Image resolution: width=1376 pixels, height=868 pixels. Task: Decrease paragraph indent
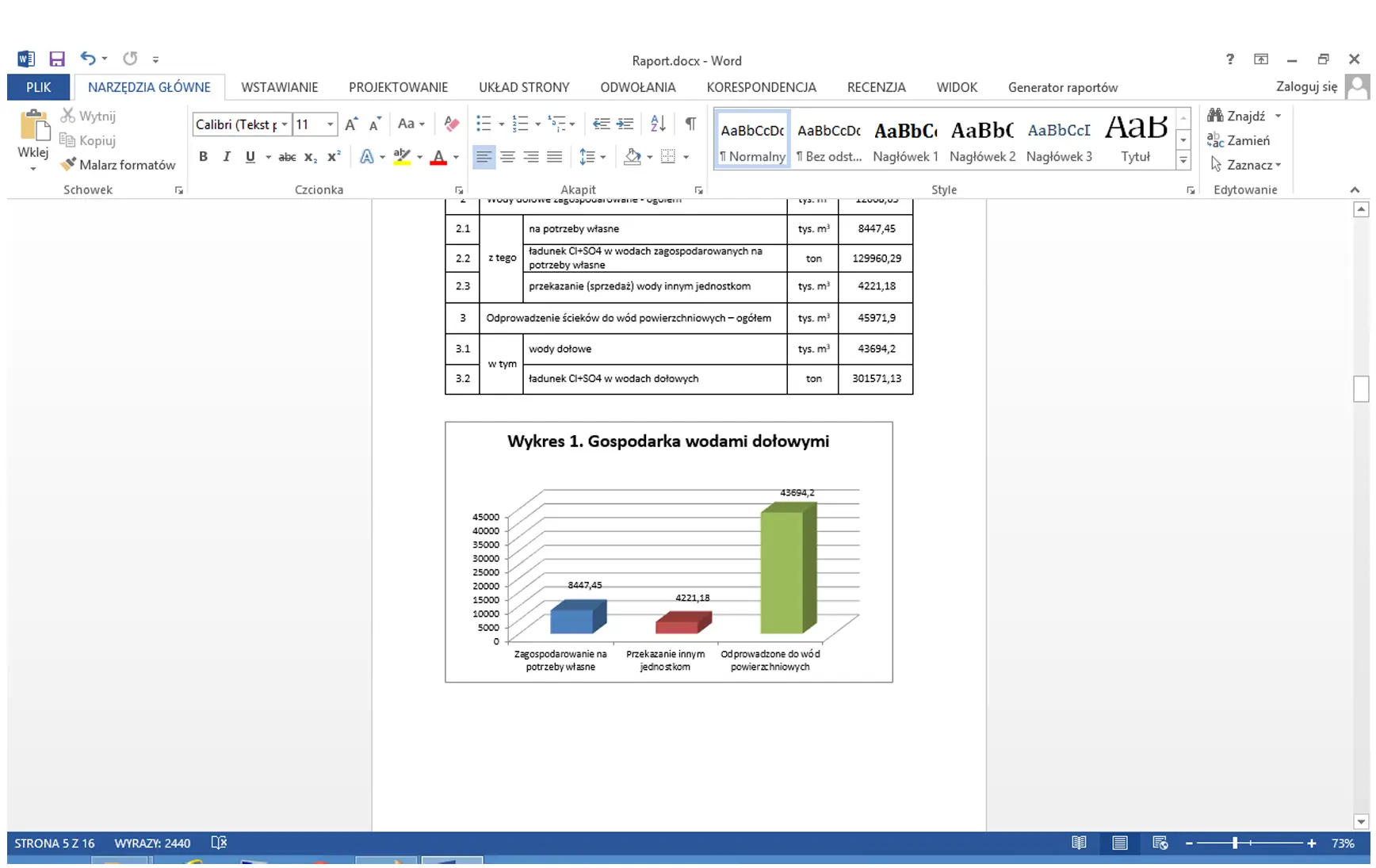[602, 124]
